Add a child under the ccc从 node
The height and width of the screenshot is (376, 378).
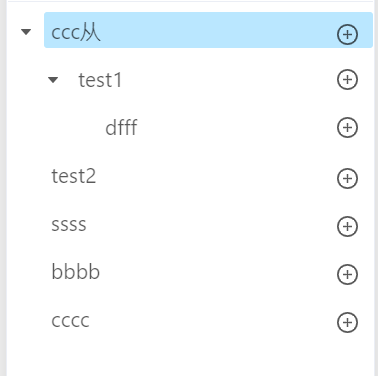click(347, 34)
